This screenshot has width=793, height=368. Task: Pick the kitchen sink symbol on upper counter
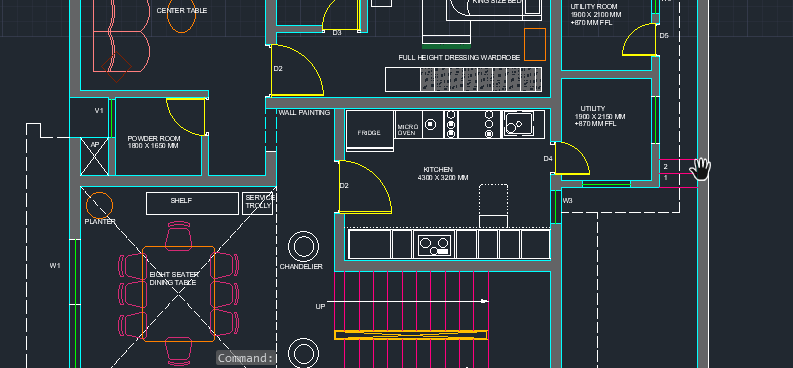click(x=518, y=124)
